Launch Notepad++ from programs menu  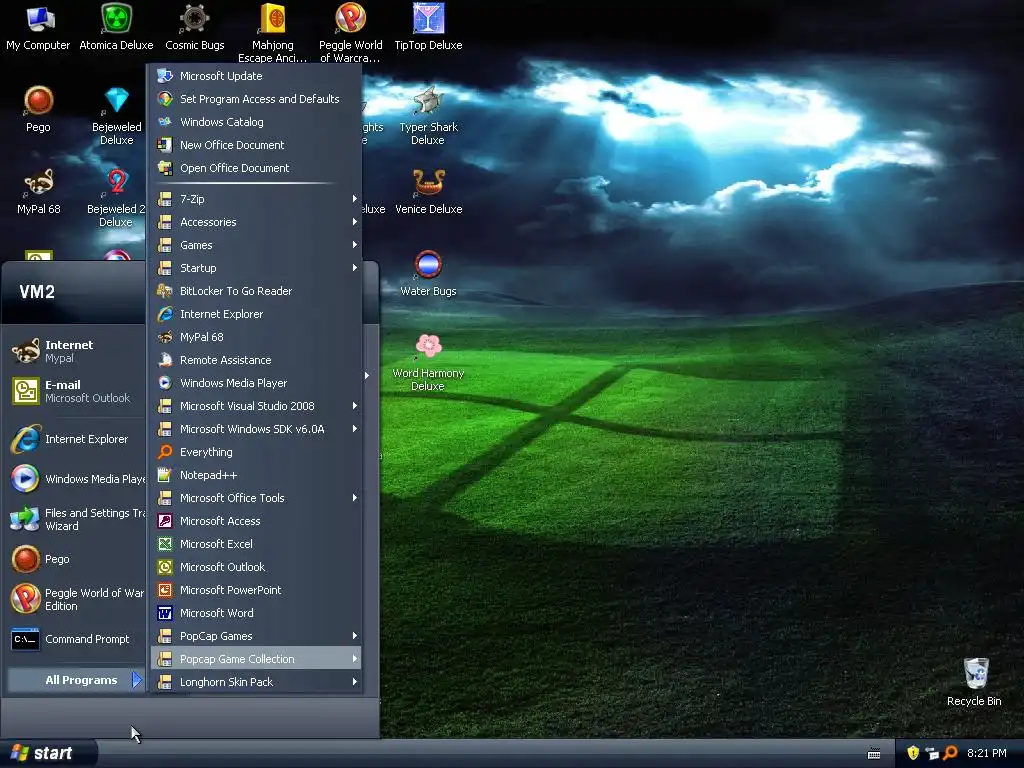click(x=256, y=475)
